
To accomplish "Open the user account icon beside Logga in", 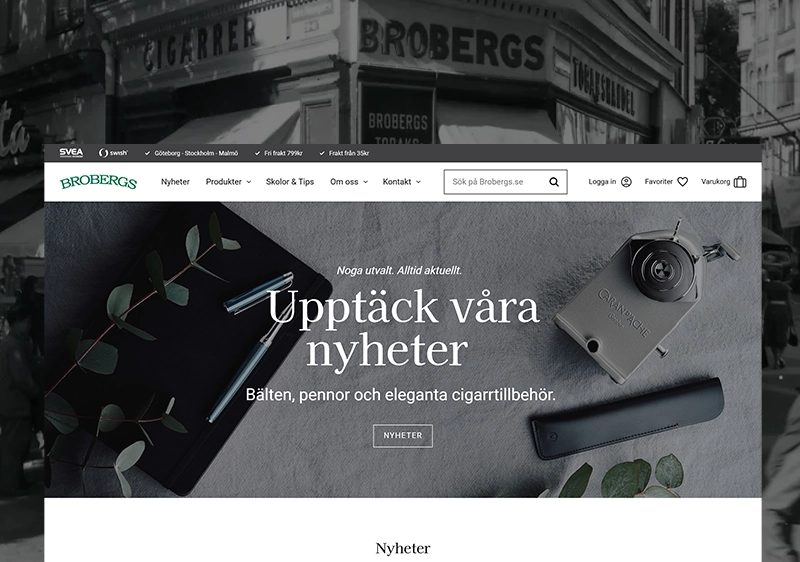I will click(x=627, y=182).
